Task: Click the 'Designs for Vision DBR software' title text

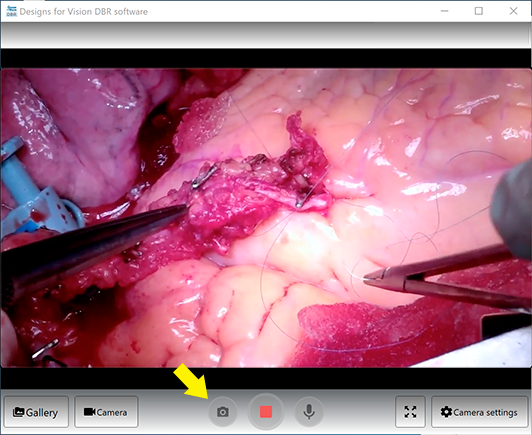Action: click(x=83, y=12)
